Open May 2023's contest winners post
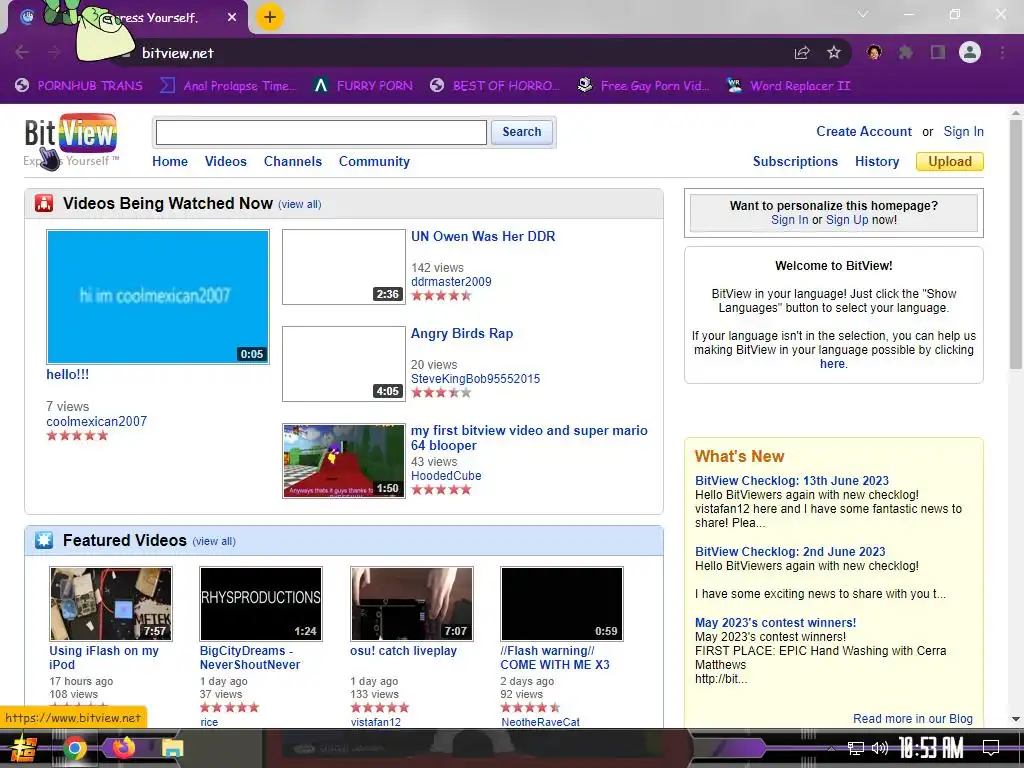The width and height of the screenshot is (1024, 768). click(x=775, y=623)
